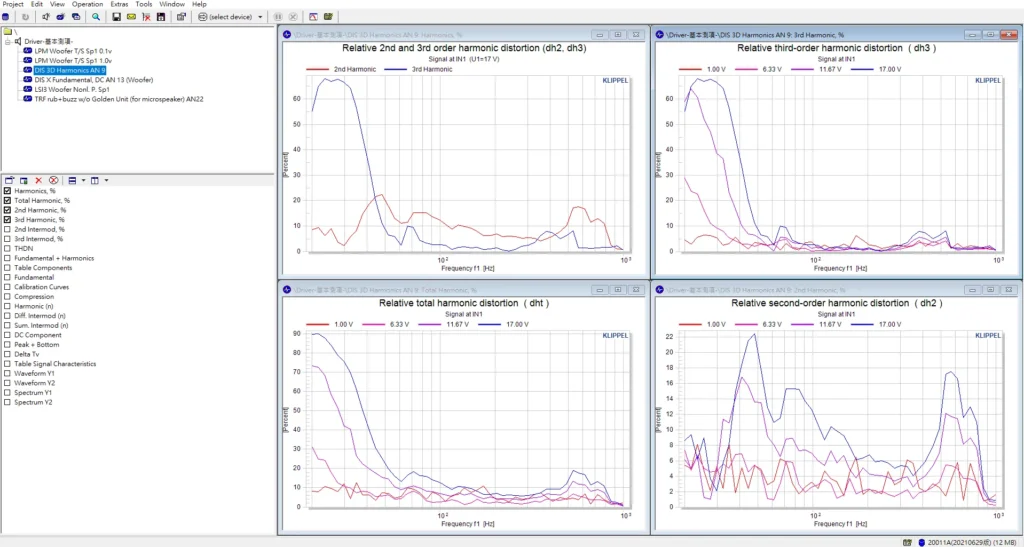
Task: Open the Operation menu
Action: (87, 4)
